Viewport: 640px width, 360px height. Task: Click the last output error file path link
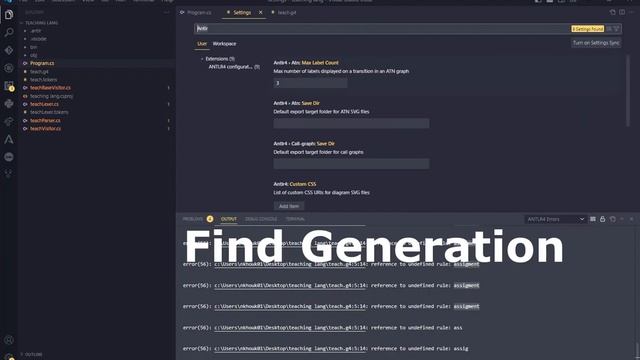point(290,349)
